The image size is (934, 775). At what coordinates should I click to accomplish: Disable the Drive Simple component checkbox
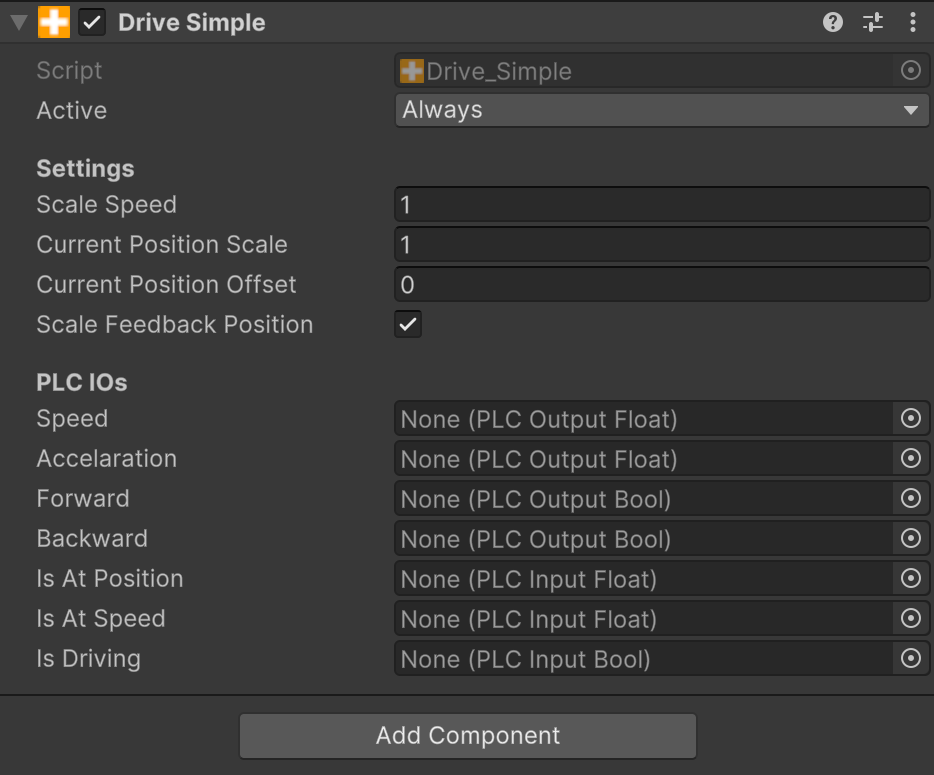click(92, 23)
